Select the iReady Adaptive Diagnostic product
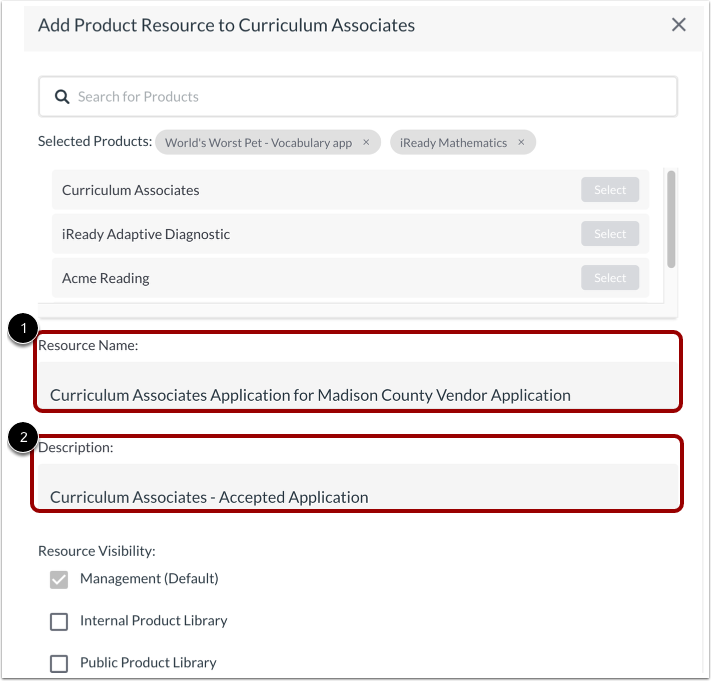 (x=609, y=234)
